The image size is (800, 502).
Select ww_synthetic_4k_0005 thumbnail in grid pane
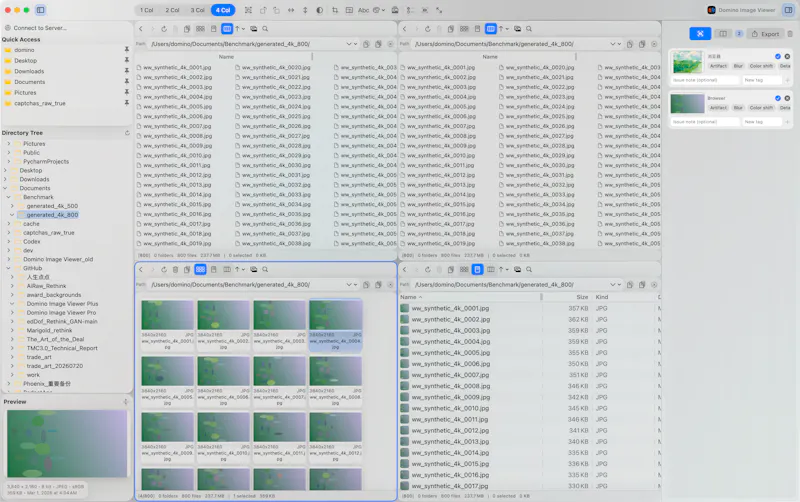pyautogui.click(x=167, y=380)
